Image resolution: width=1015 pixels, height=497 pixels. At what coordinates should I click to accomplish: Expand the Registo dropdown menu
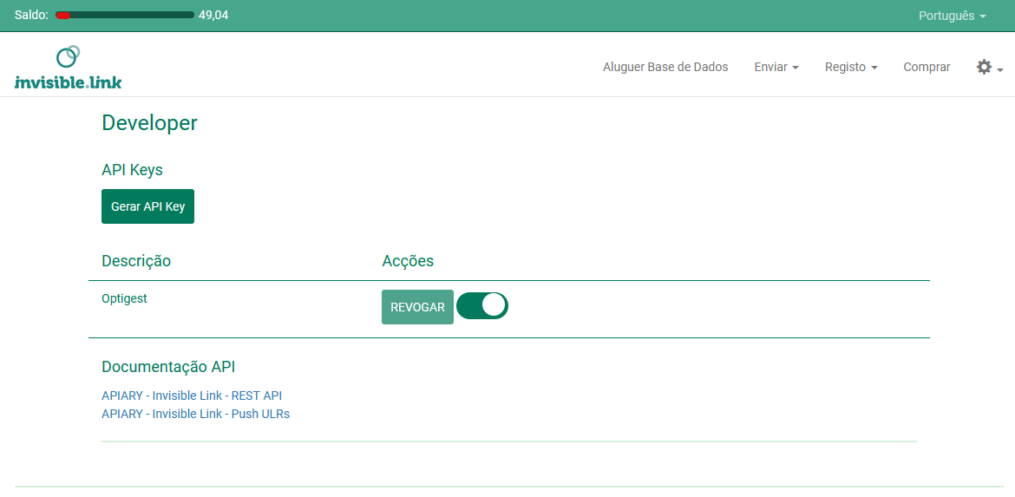point(850,67)
